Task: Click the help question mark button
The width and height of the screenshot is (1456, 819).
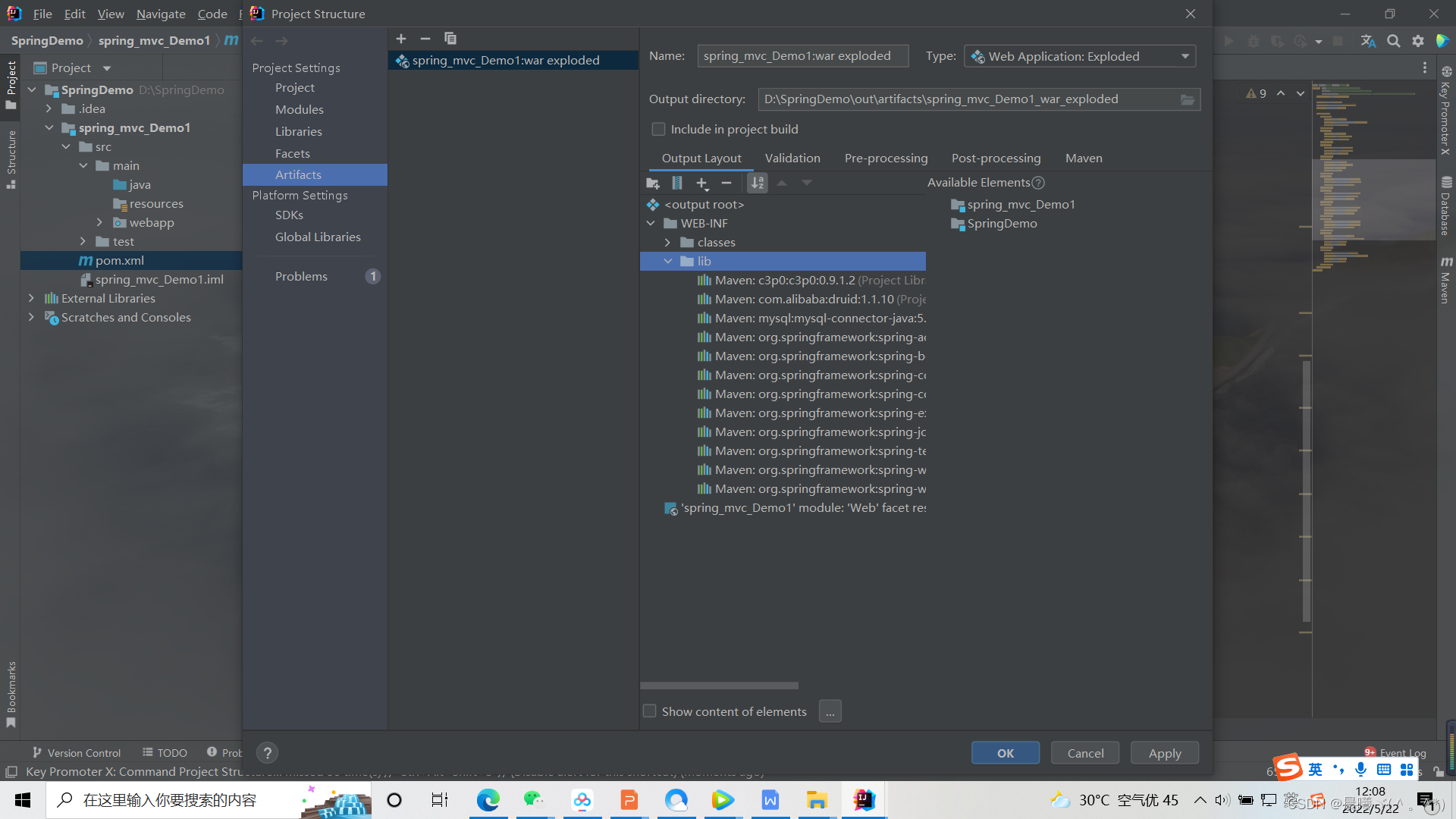Action: click(267, 753)
